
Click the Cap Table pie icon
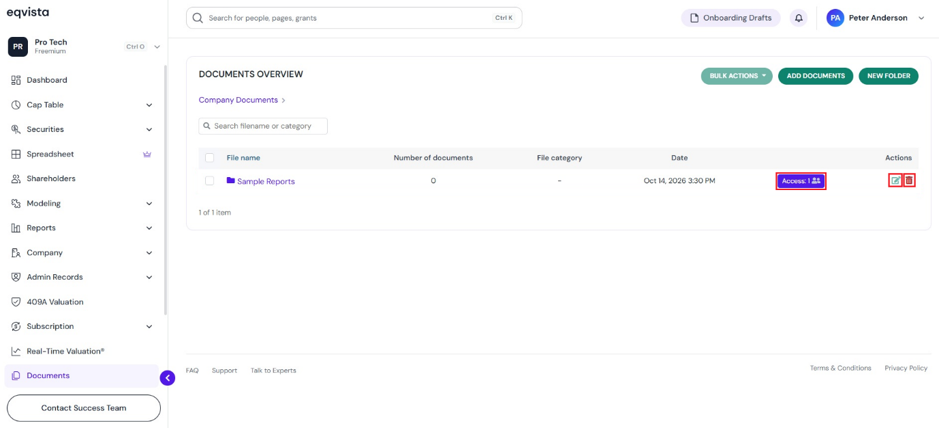click(16, 105)
